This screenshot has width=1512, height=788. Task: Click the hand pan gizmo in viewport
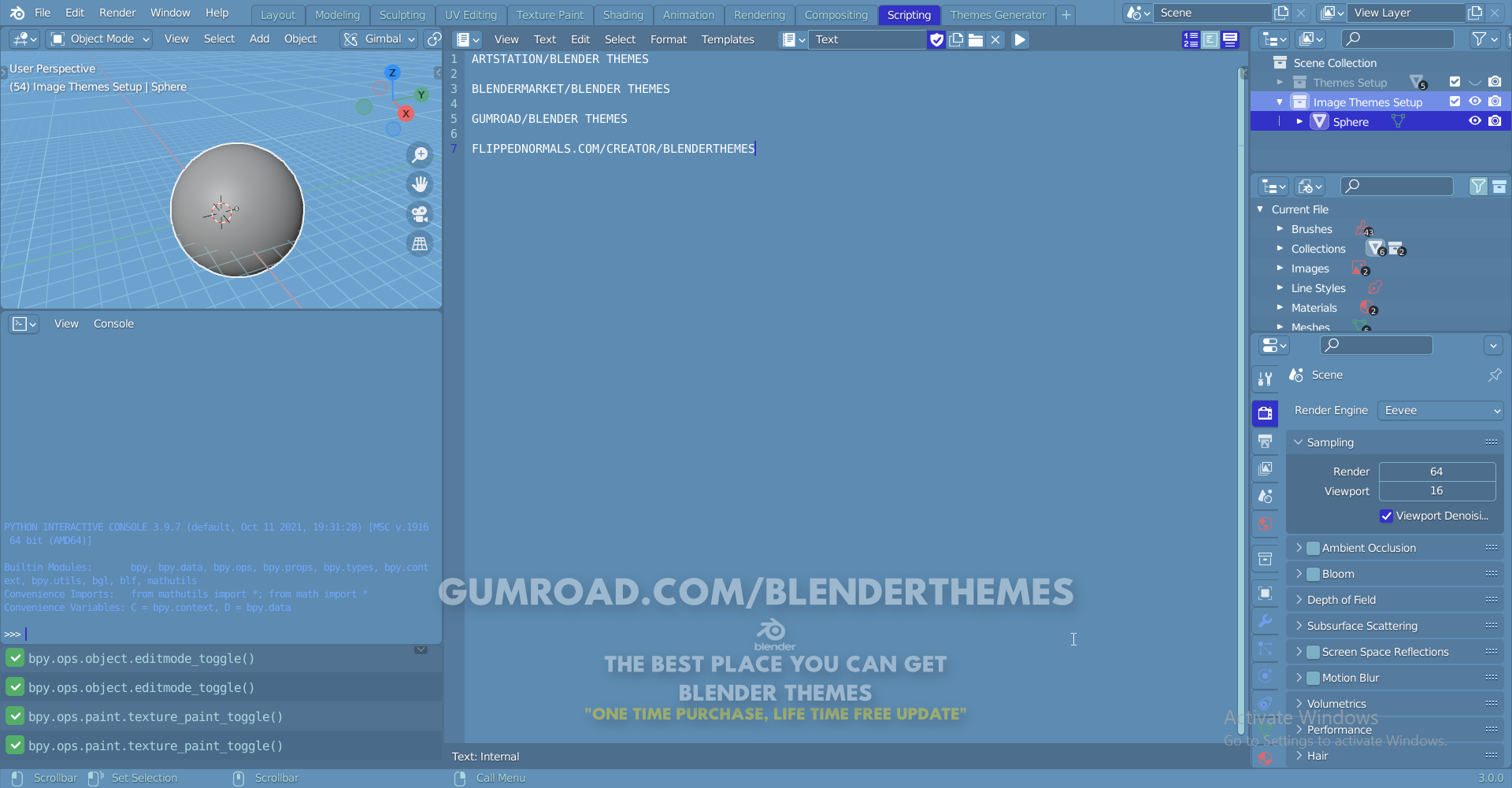click(x=421, y=184)
